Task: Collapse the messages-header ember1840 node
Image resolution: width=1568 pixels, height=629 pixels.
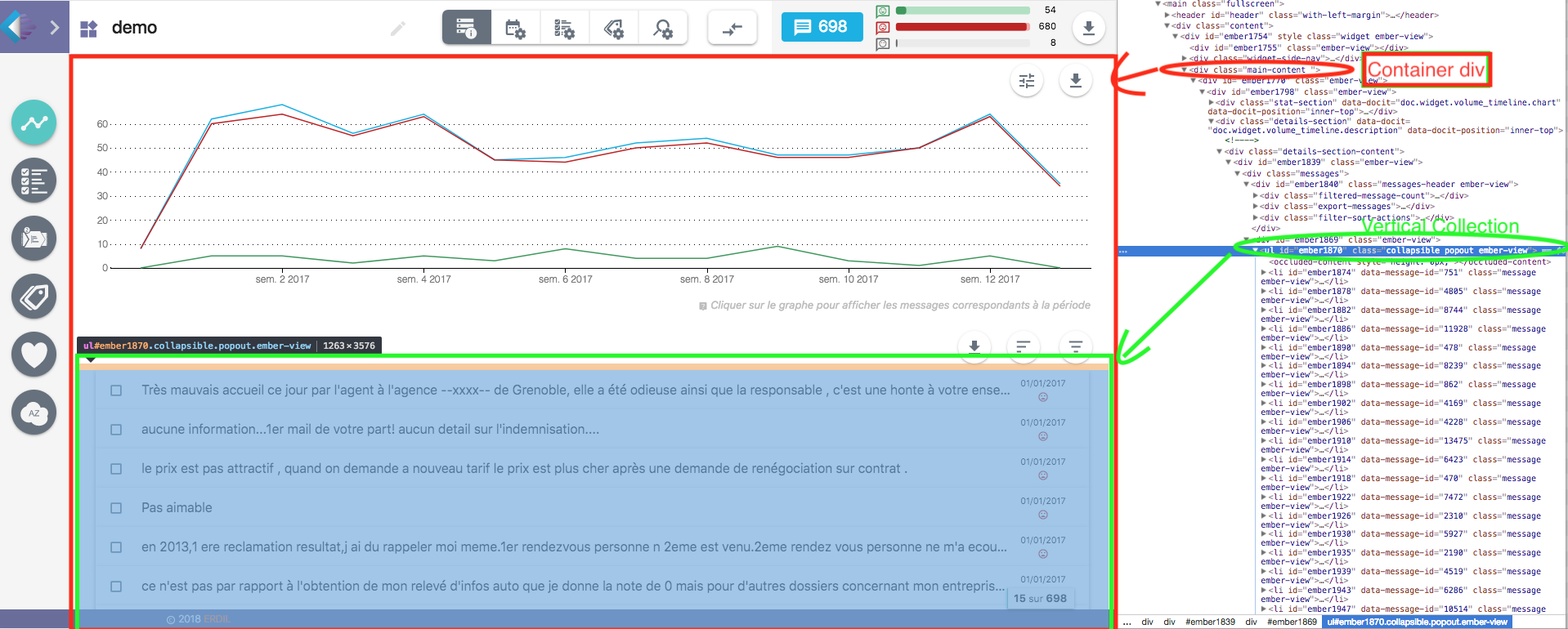Action: [1247, 185]
